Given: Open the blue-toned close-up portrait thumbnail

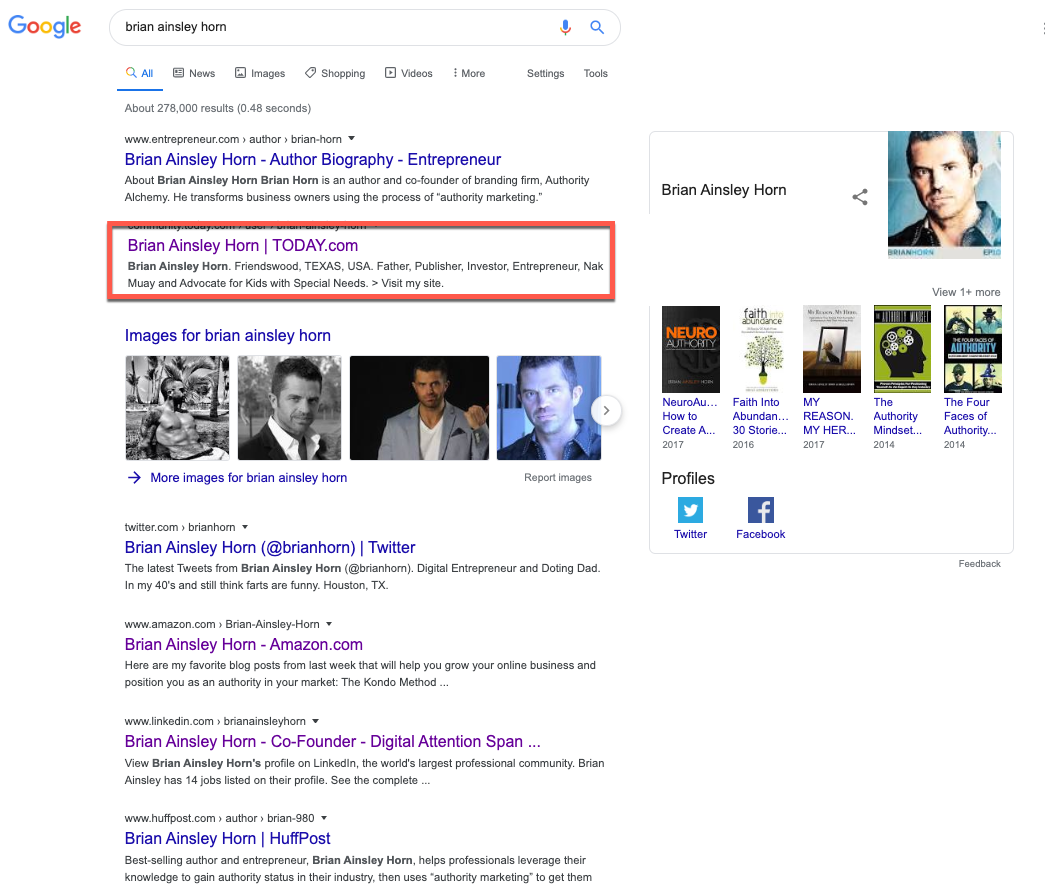Looking at the screenshot, I should 549,408.
